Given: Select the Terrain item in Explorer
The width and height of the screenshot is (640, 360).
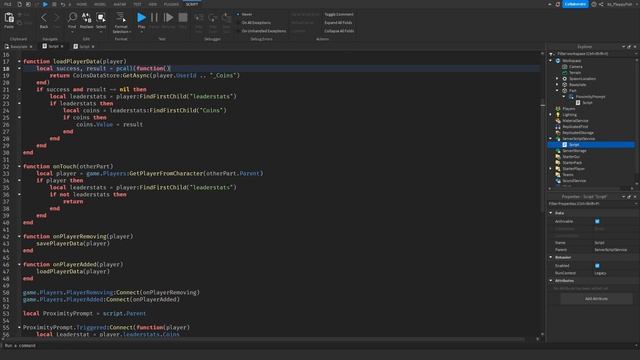Looking at the screenshot, I should (575, 73).
